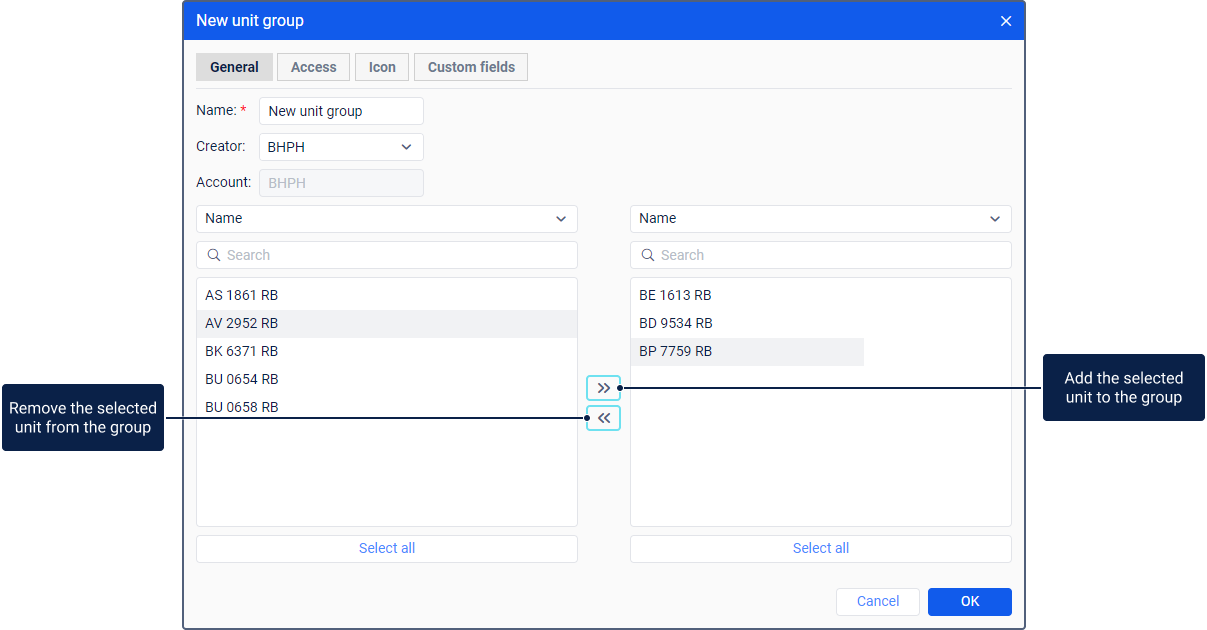
Task: Select unit BU 0654 RB
Action: click(387, 380)
